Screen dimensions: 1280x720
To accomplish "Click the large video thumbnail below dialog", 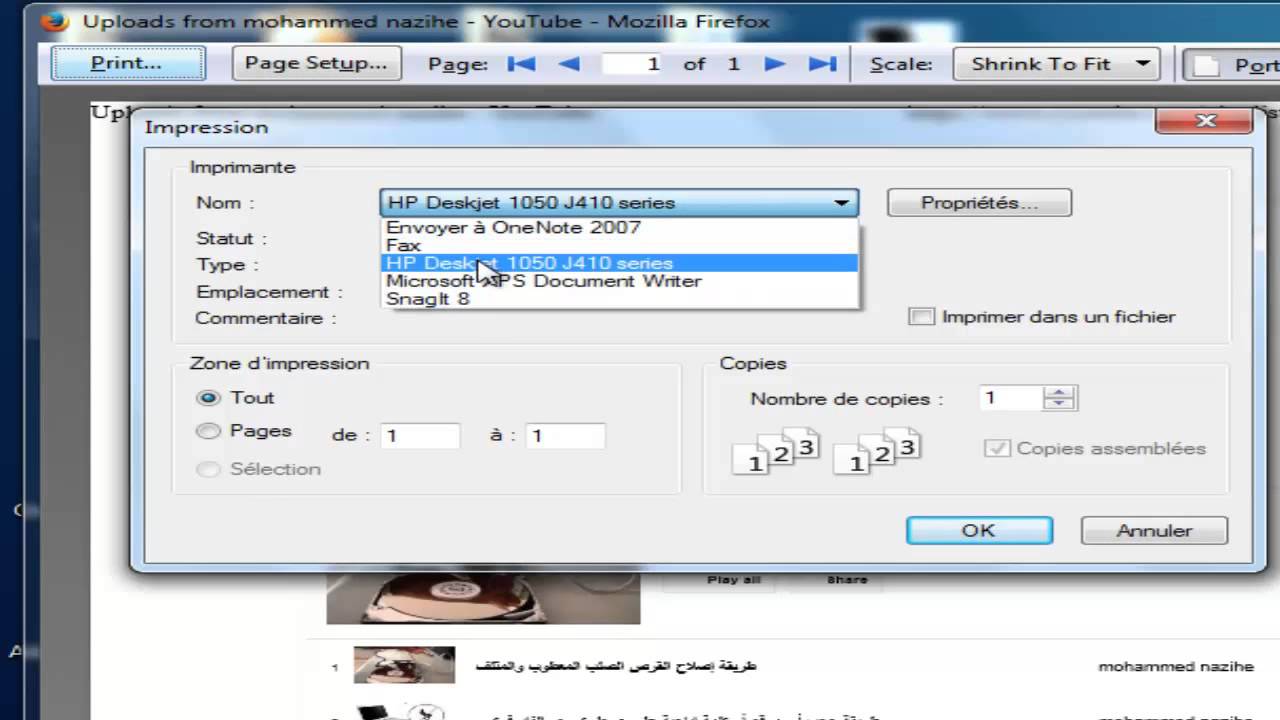I will (x=483, y=598).
